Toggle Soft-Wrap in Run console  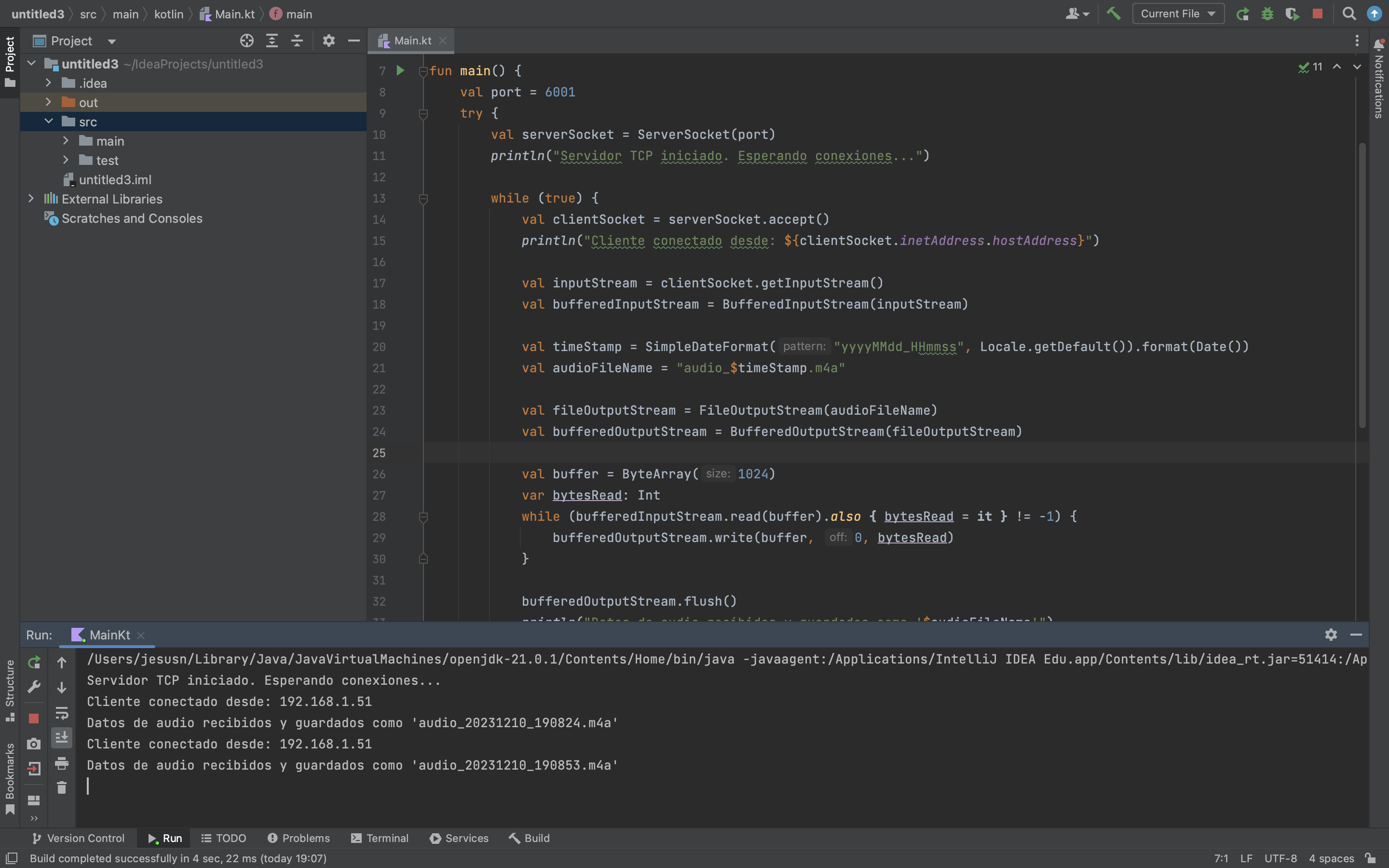pos(61,712)
